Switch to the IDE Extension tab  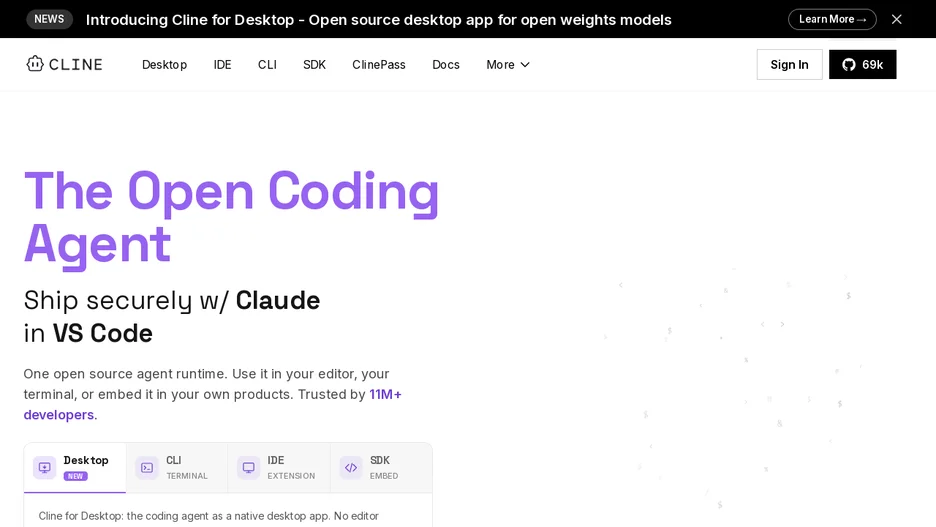point(279,468)
